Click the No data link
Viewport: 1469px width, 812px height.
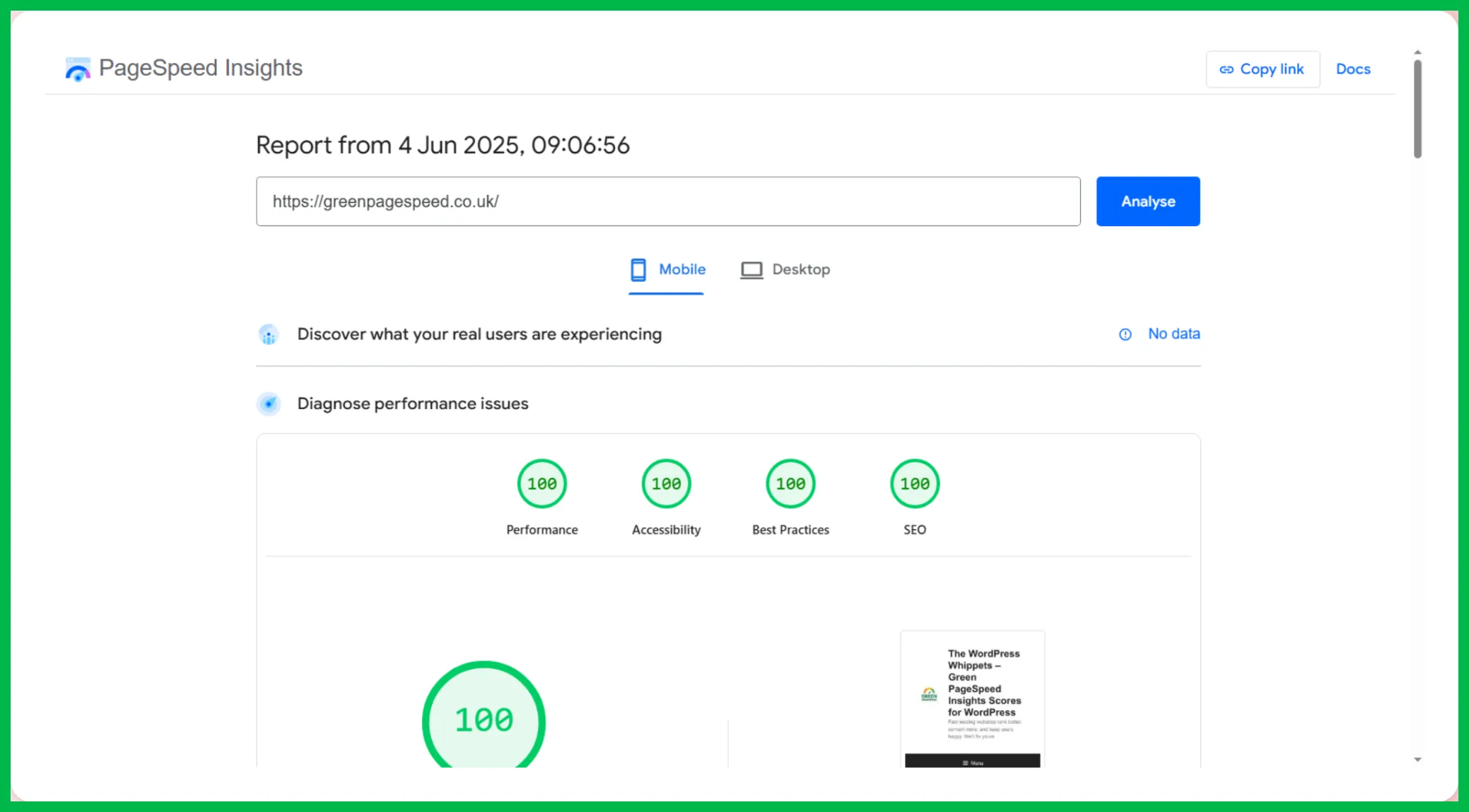(1174, 334)
